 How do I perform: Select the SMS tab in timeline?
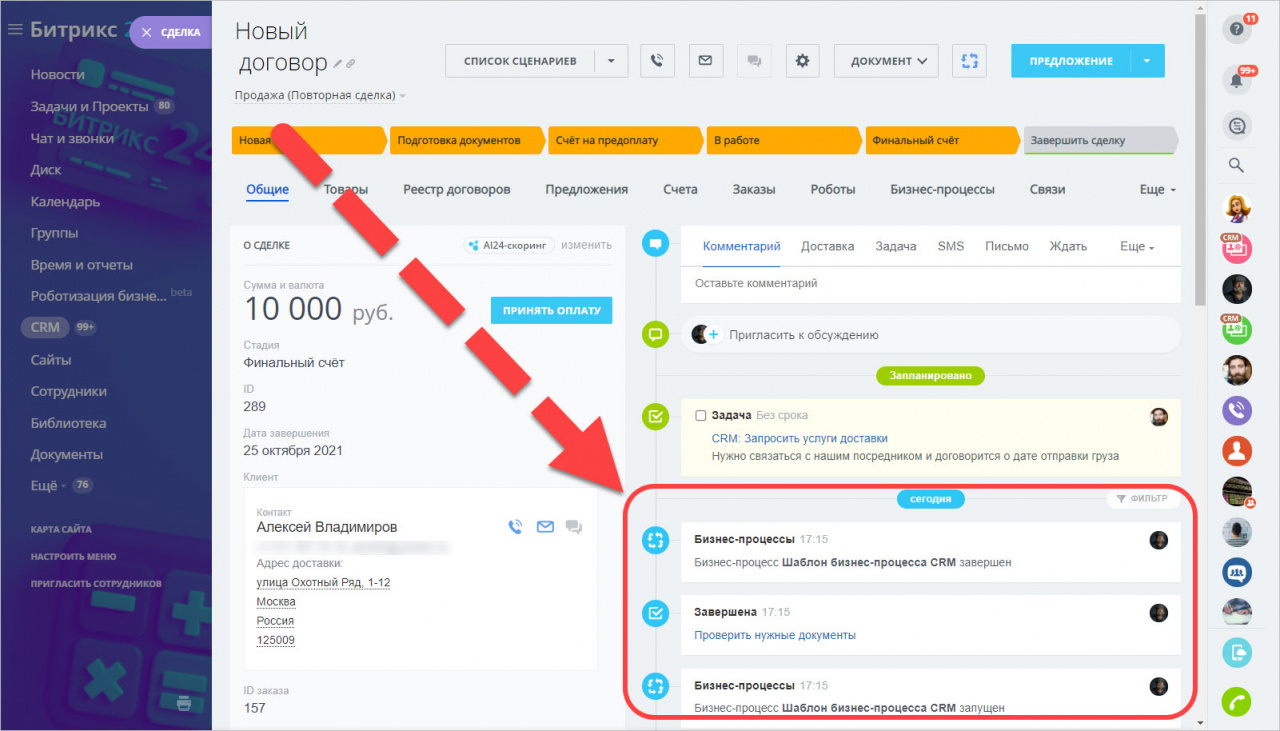pyautogui.click(x=951, y=246)
